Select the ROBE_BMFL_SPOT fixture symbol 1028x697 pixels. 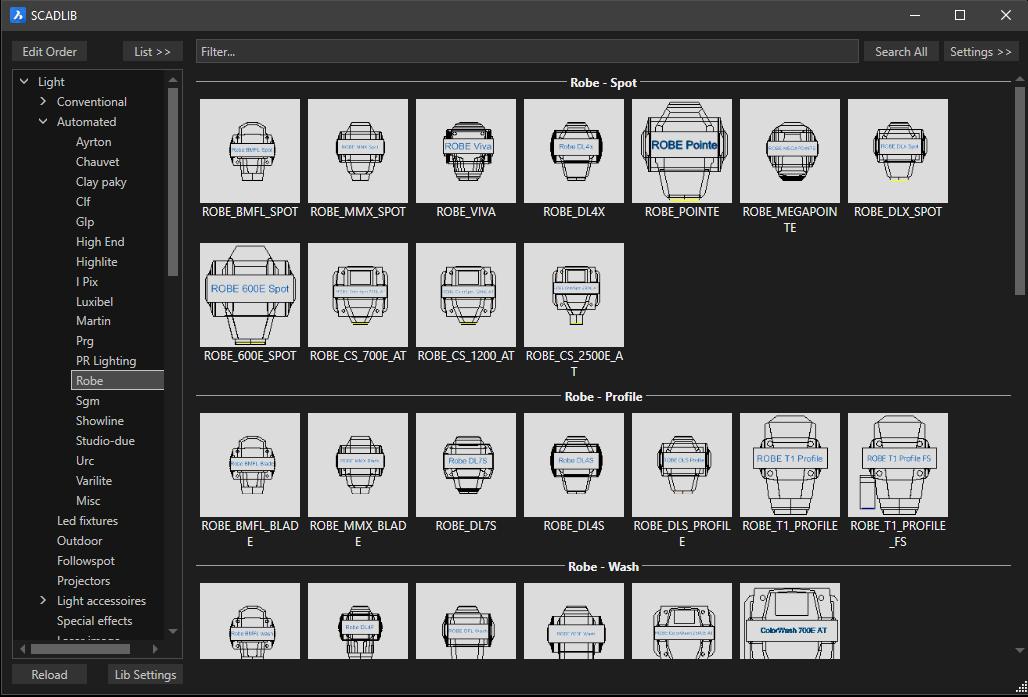tap(250, 149)
